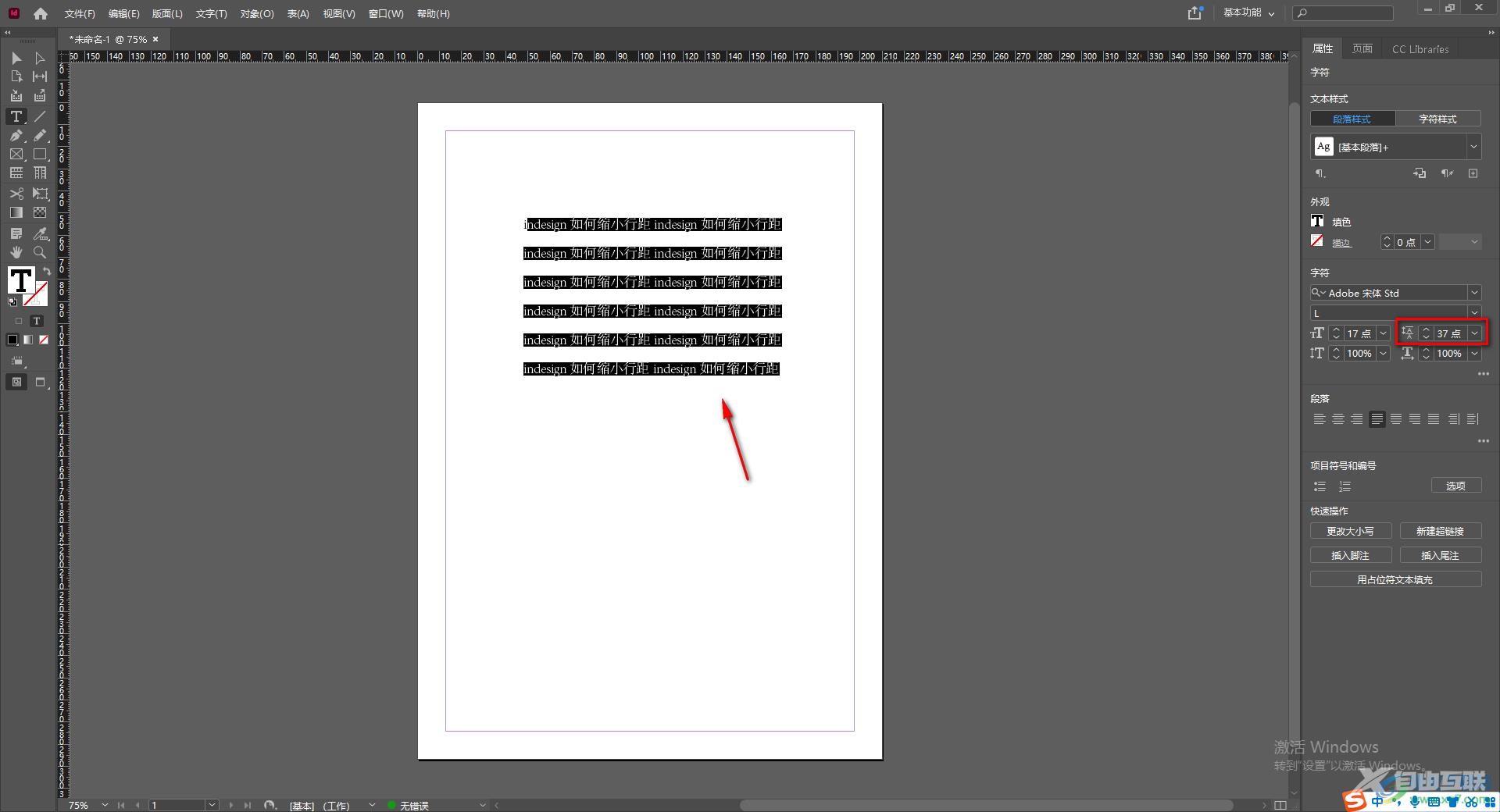Toggle full justify alignment
Image resolution: width=1500 pixels, height=812 pixels.
pyautogui.click(x=1434, y=419)
